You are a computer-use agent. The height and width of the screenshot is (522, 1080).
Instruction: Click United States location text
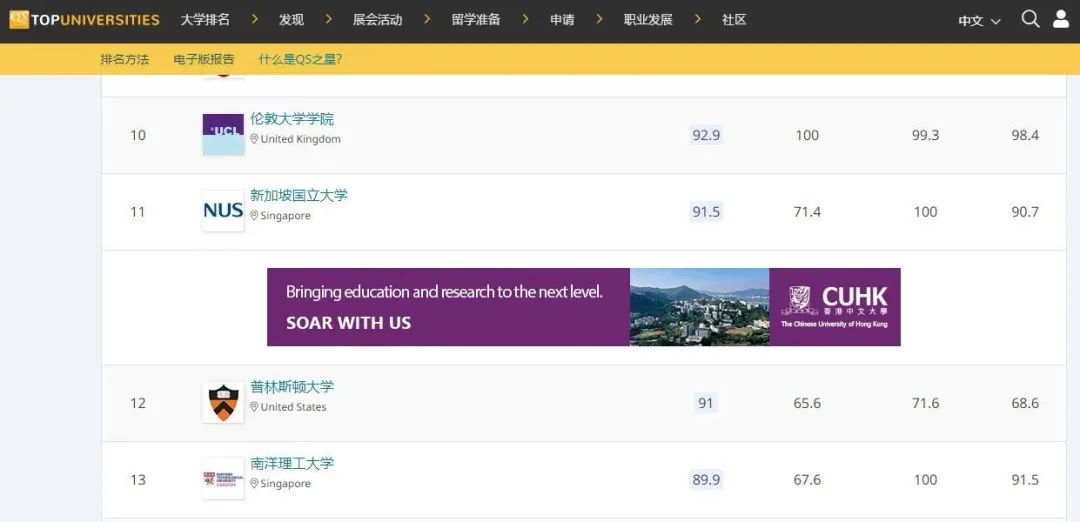[x=293, y=407]
